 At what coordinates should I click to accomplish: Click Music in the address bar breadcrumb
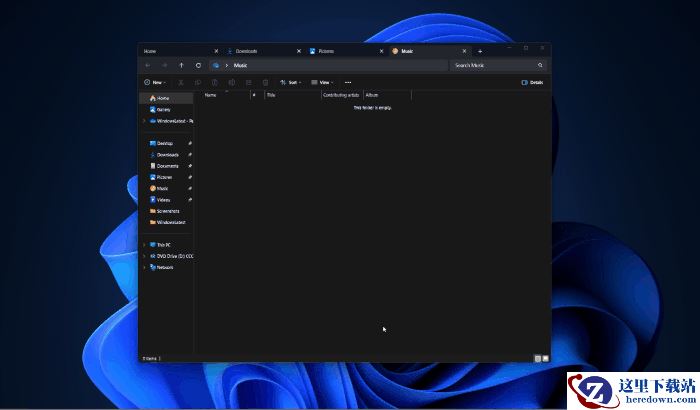tap(240, 66)
